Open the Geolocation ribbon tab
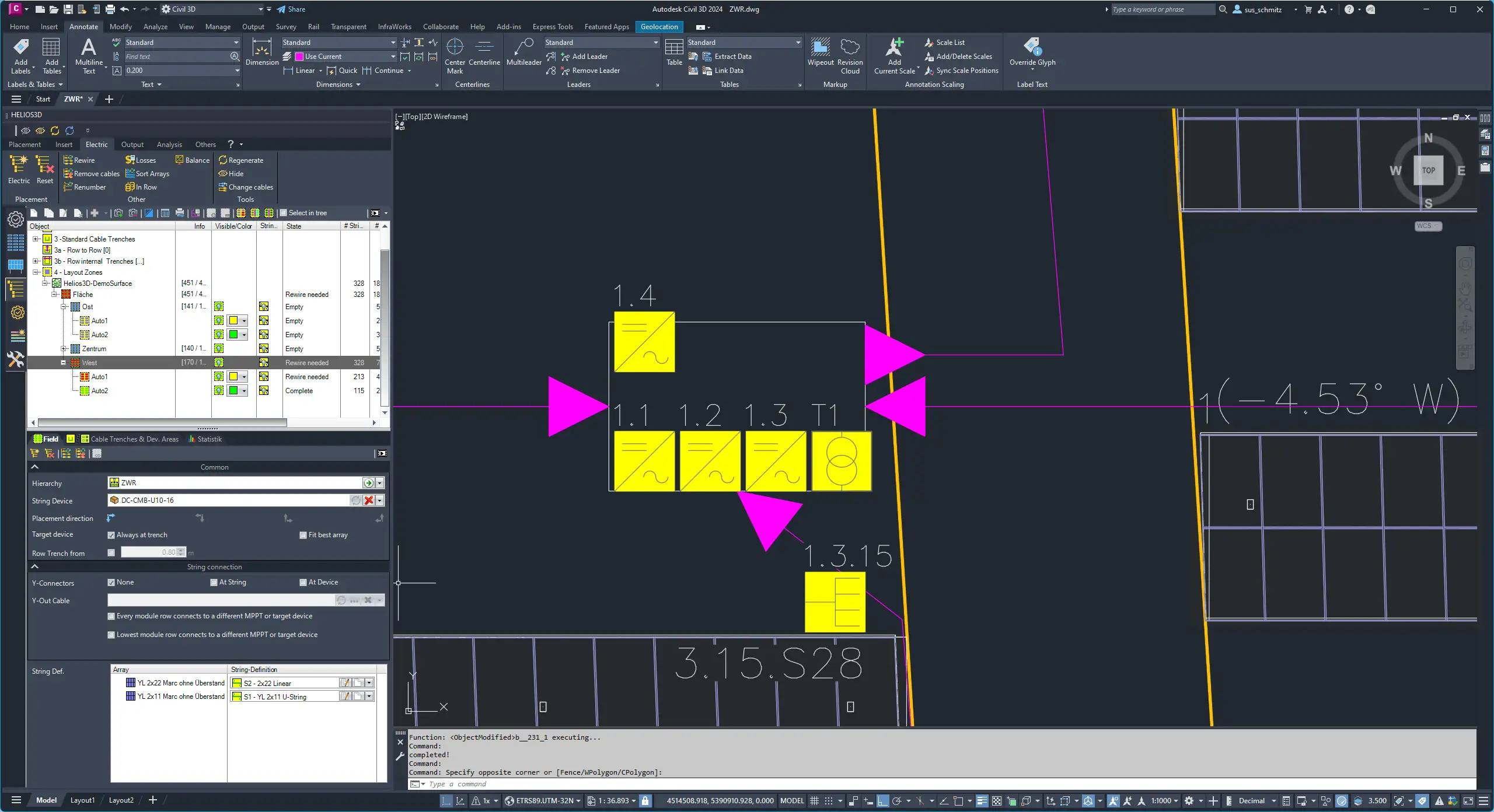The height and width of the screenshot is (812, 1494). tap(659, 27)
